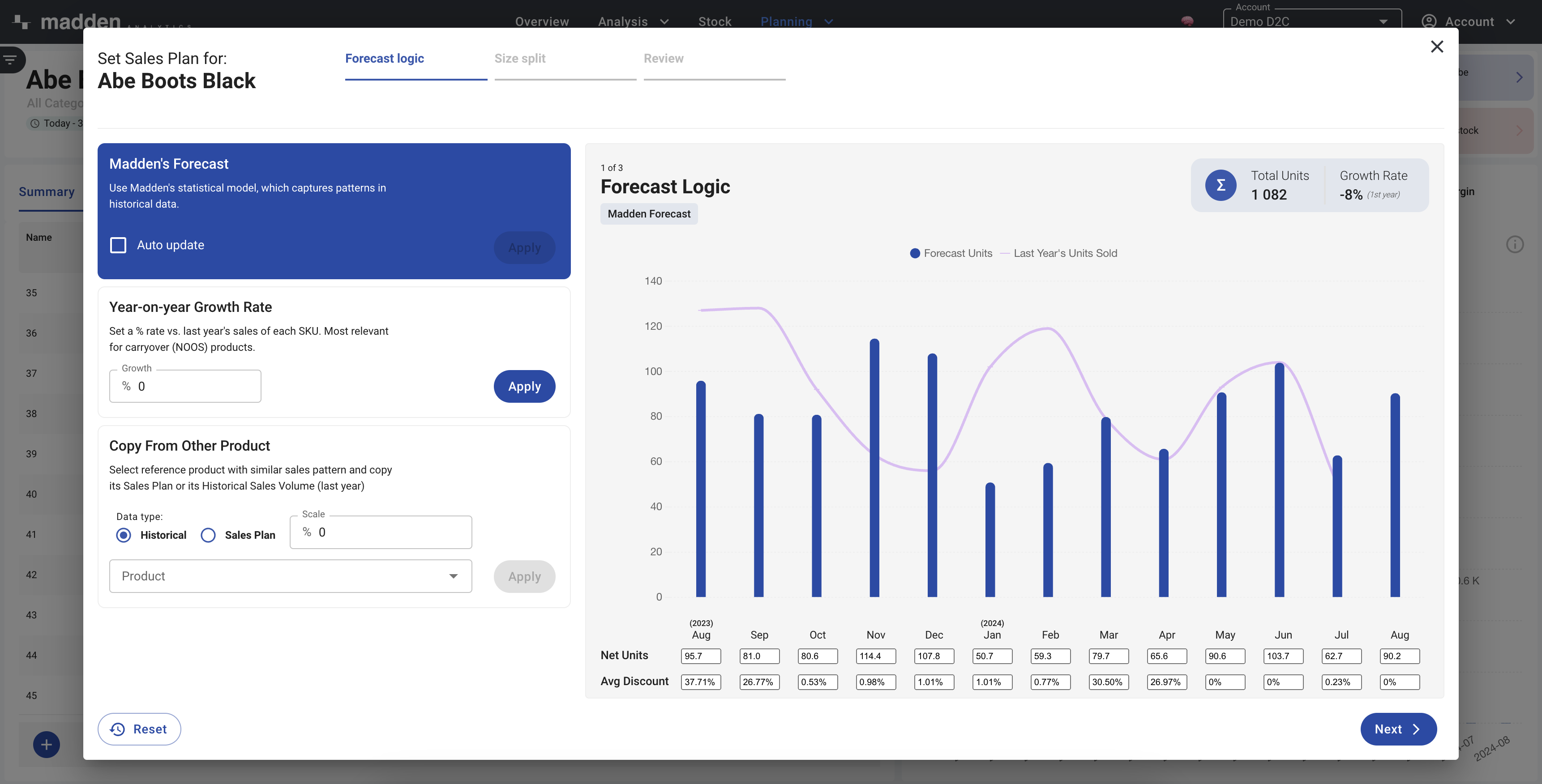Click the filter icon at top left

coord(10,59)
